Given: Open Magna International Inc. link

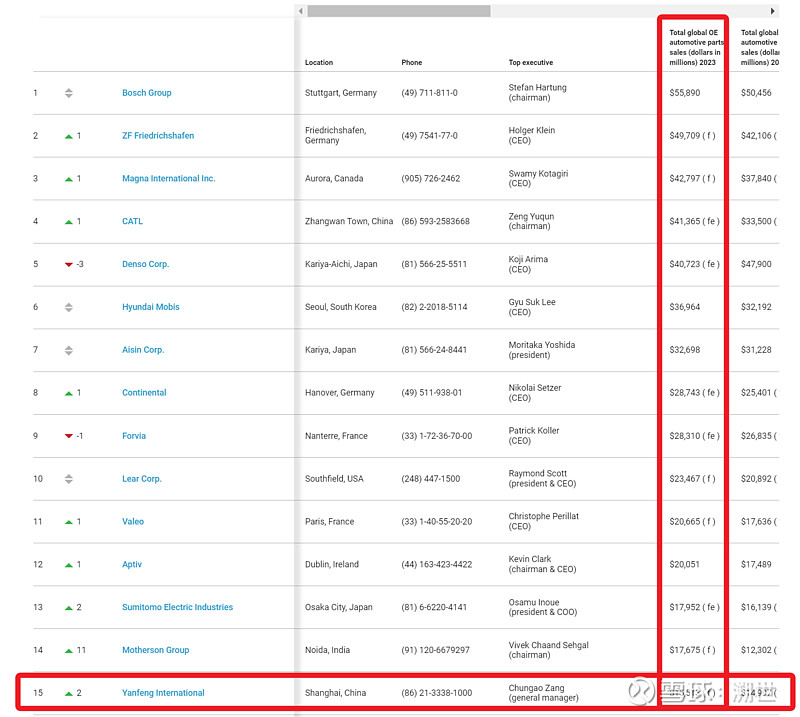Looking at the screenshot, I should pyautogui.click(x=168, y=178).
